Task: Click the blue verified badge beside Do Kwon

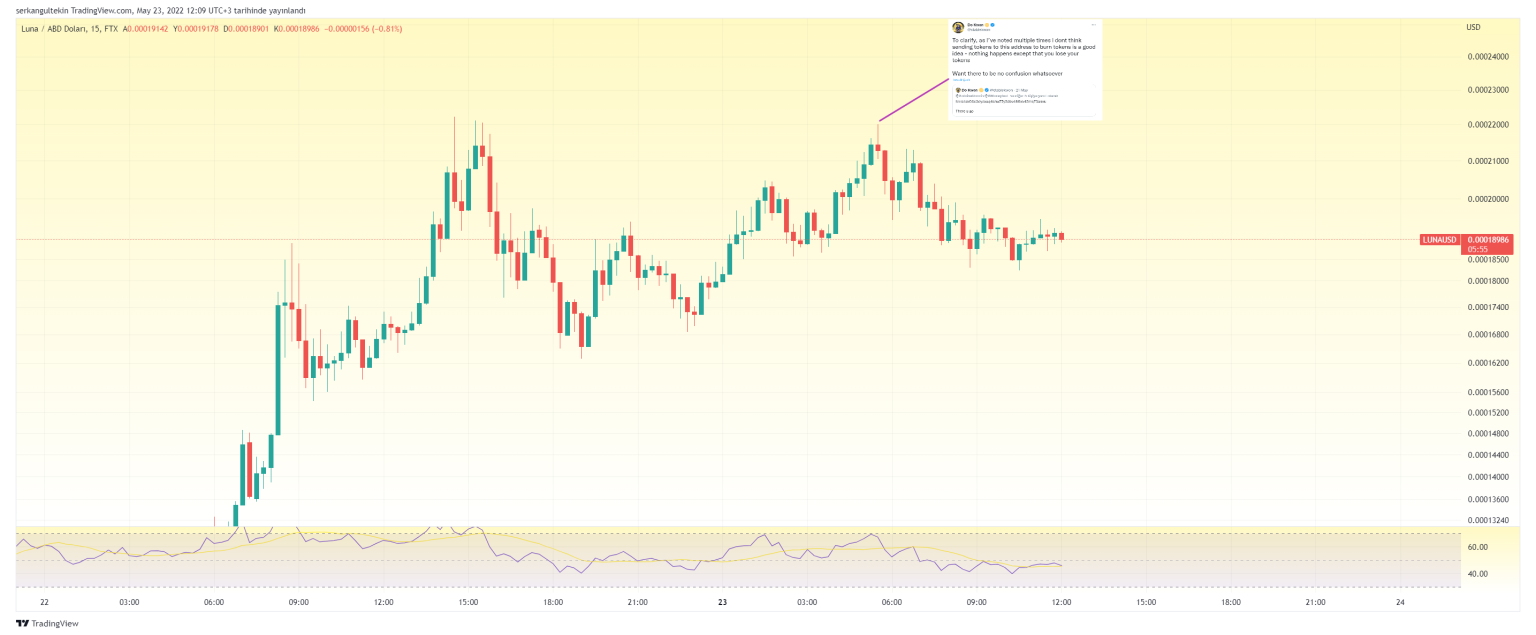Action: [991, 25]
